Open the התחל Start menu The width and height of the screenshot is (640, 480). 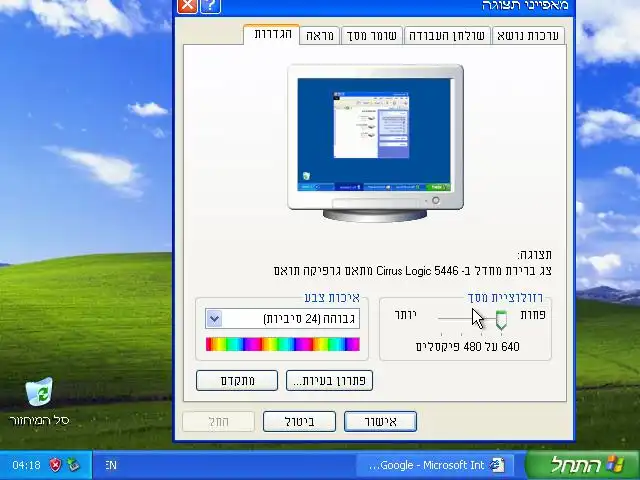pos(583,465)
